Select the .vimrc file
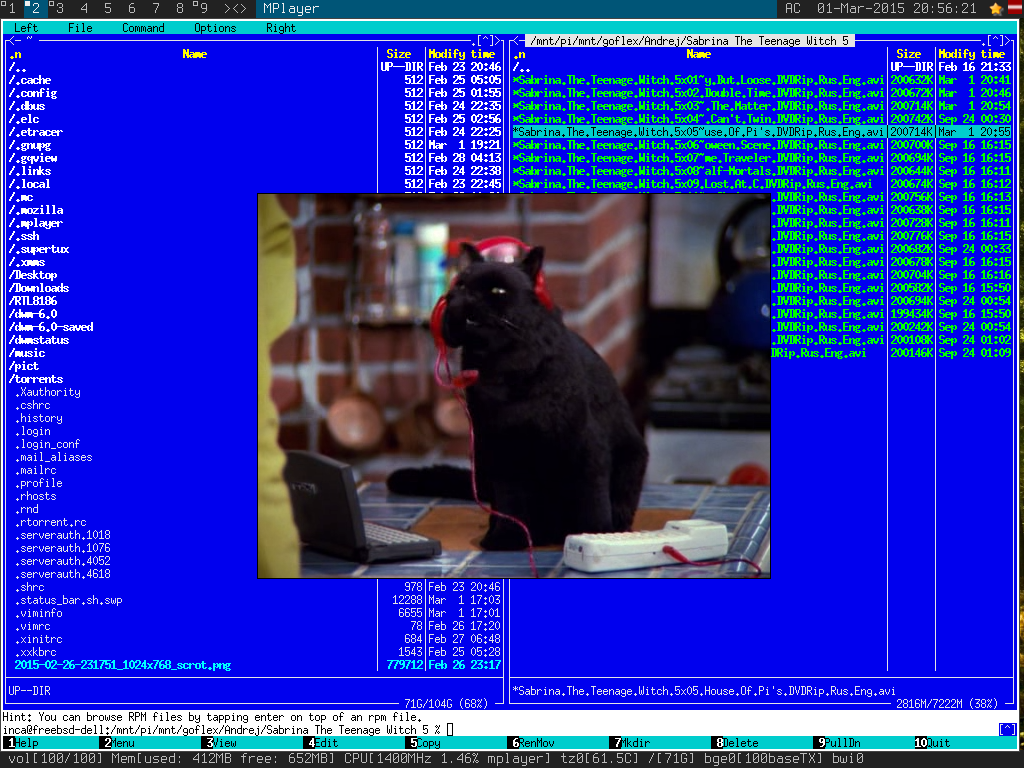Viewport: 1024px width, 768px height. [255, 626]
